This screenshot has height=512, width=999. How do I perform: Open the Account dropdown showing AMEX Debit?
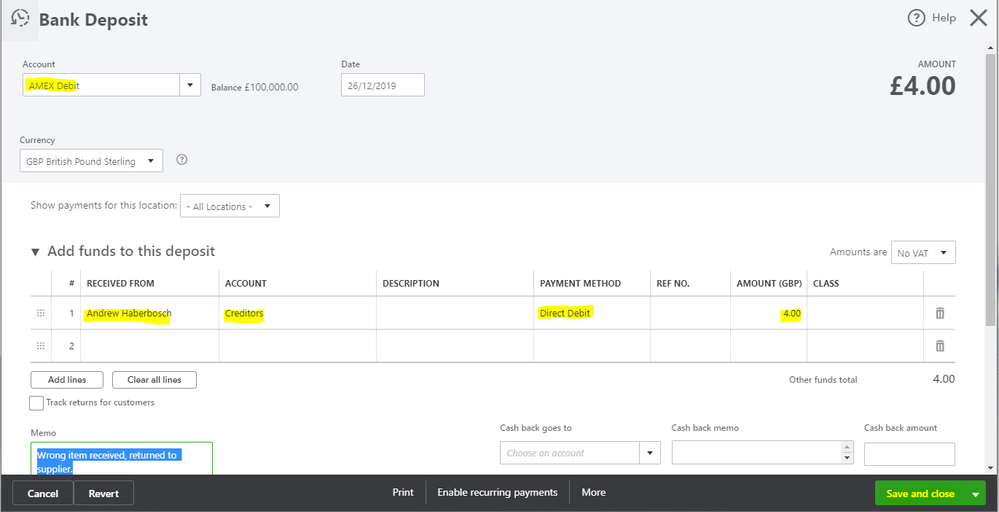[x=191, y=86]
